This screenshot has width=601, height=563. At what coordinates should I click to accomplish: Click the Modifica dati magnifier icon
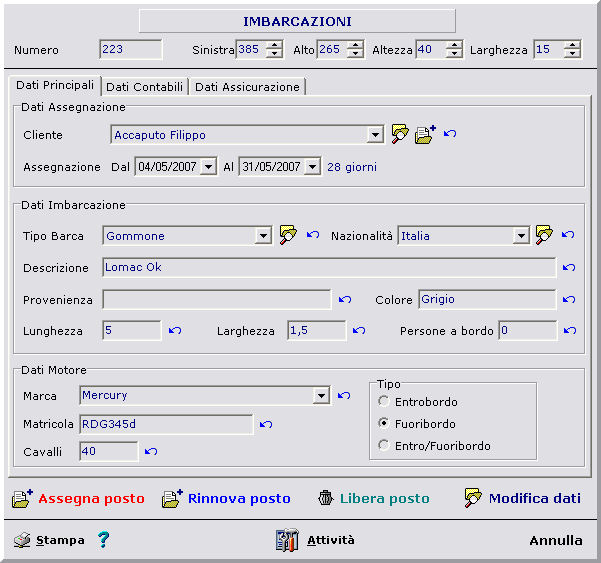[x=473, y=498]
